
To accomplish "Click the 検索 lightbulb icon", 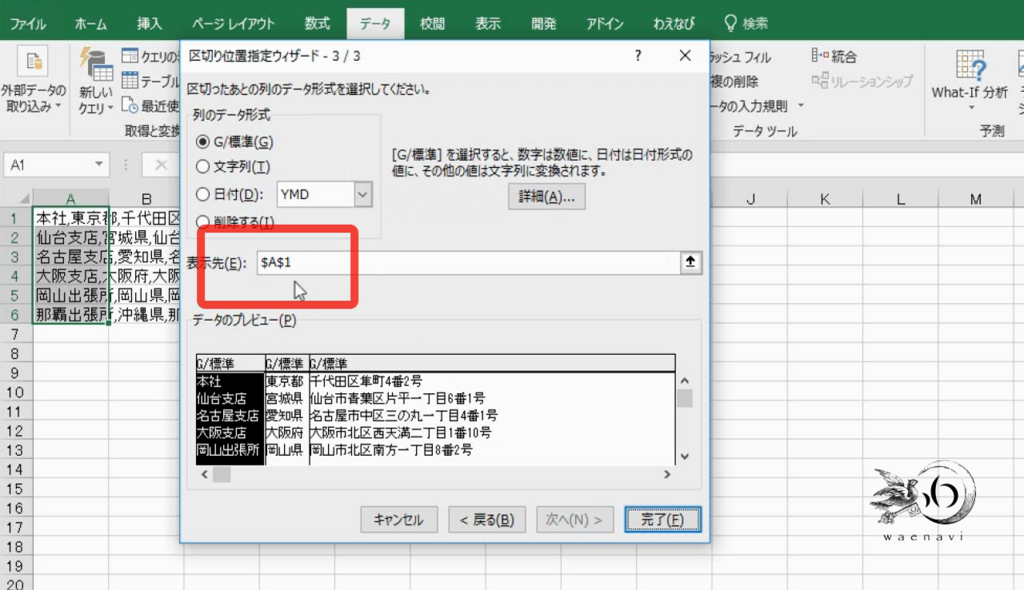I will tap(731, 24).
